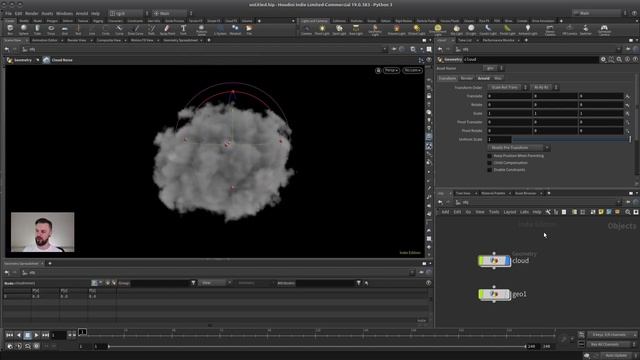Jump to last frame of timeline
The image size is (640, 360).
tap(45, 335)
